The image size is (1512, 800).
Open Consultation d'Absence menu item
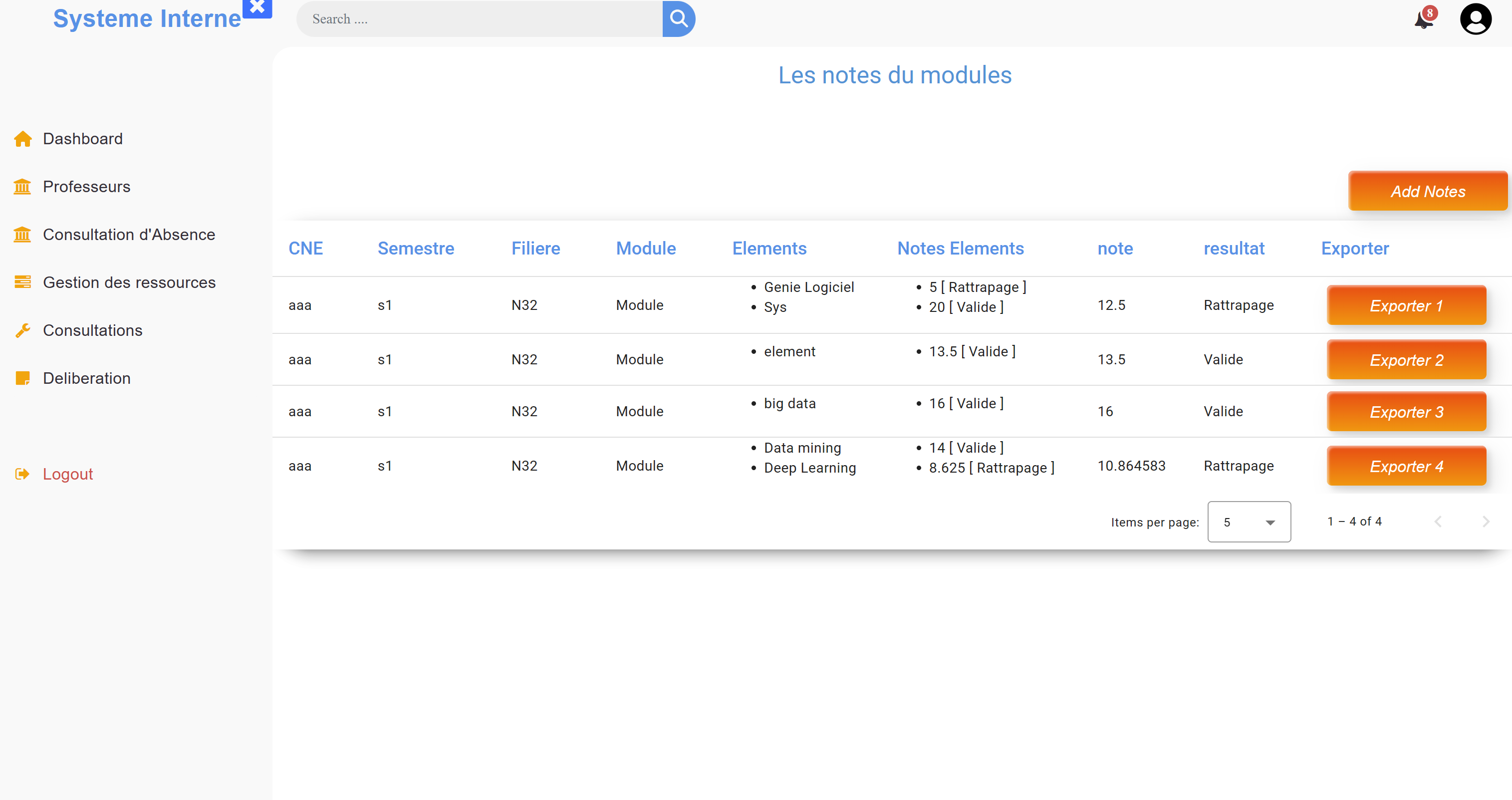[x=129, y=235]
